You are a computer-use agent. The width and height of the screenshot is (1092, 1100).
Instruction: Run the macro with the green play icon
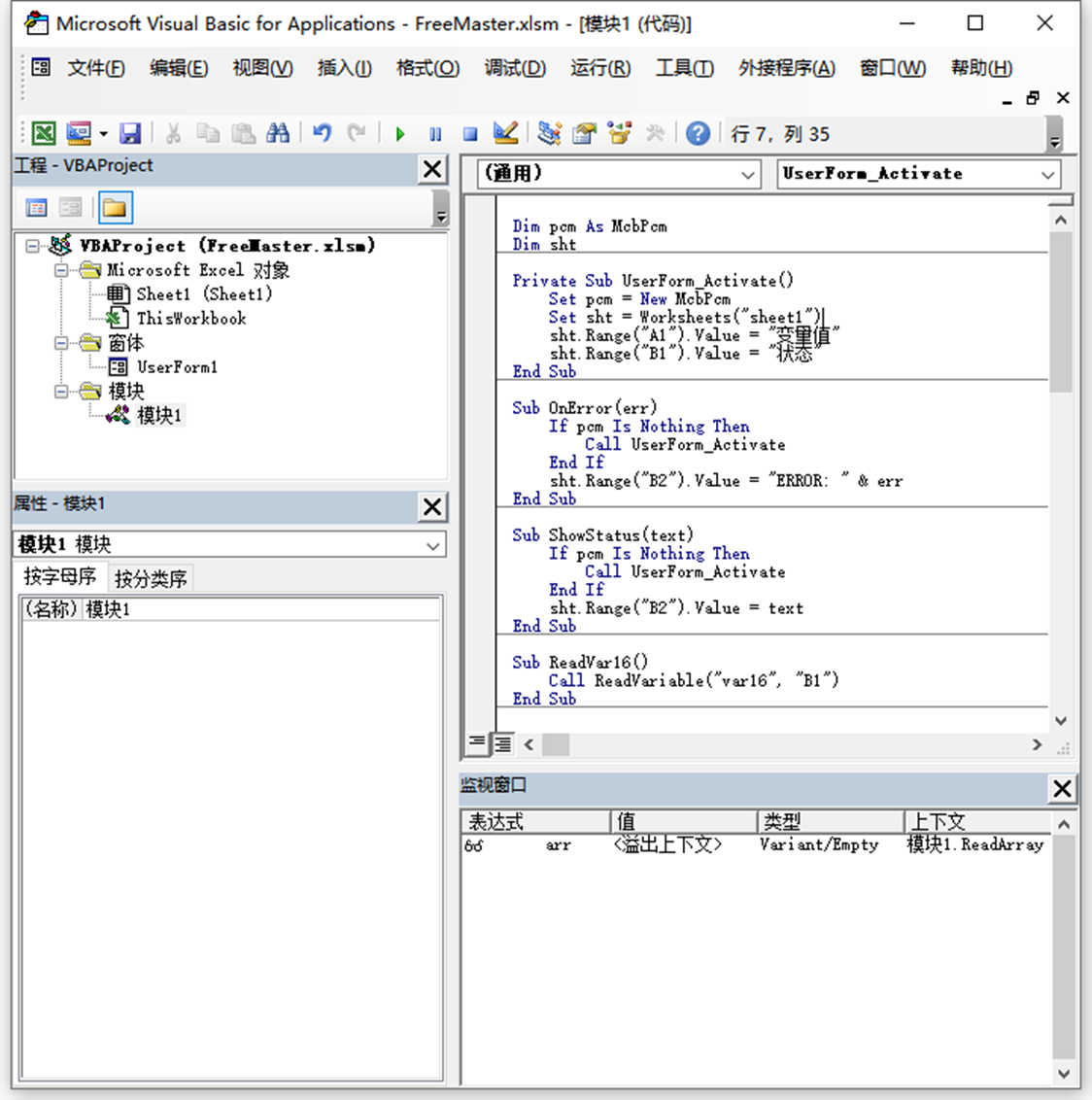coord(400,133)
